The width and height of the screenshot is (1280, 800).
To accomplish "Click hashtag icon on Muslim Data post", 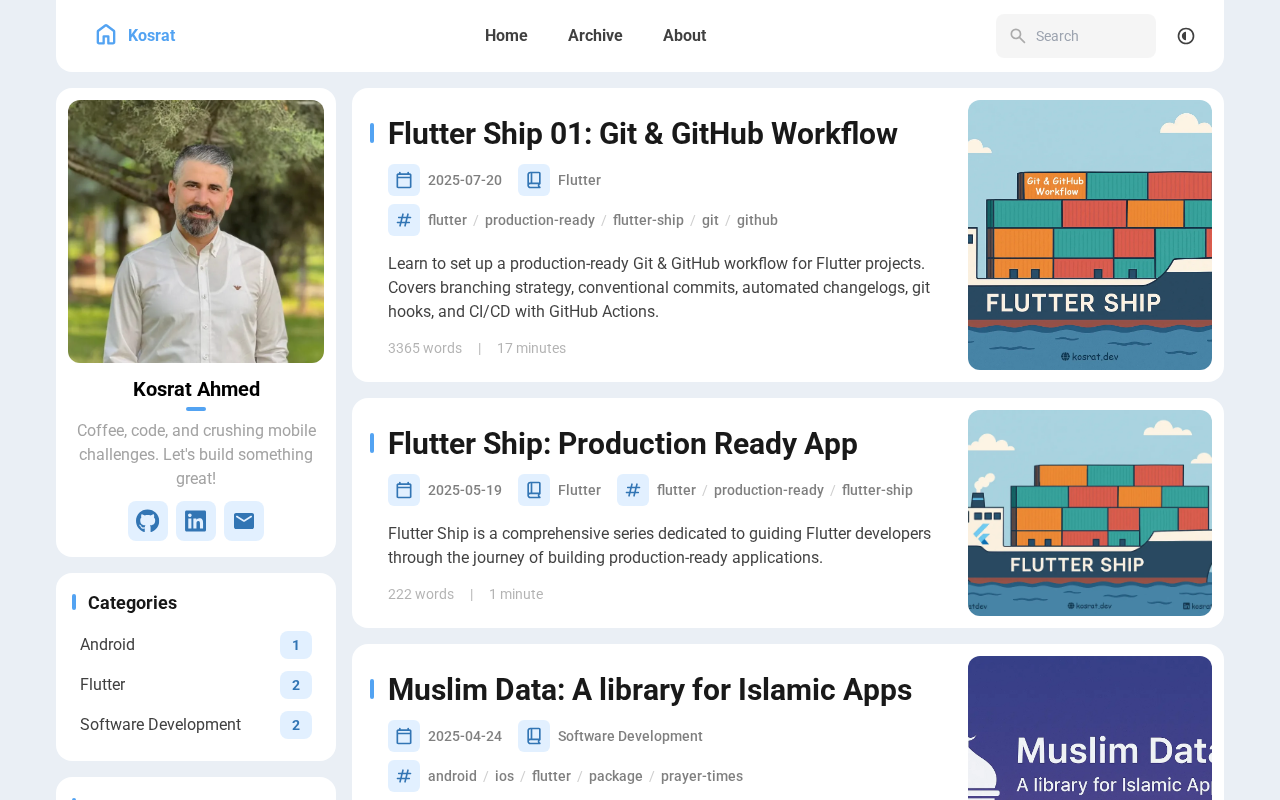I will coord(404,776).
